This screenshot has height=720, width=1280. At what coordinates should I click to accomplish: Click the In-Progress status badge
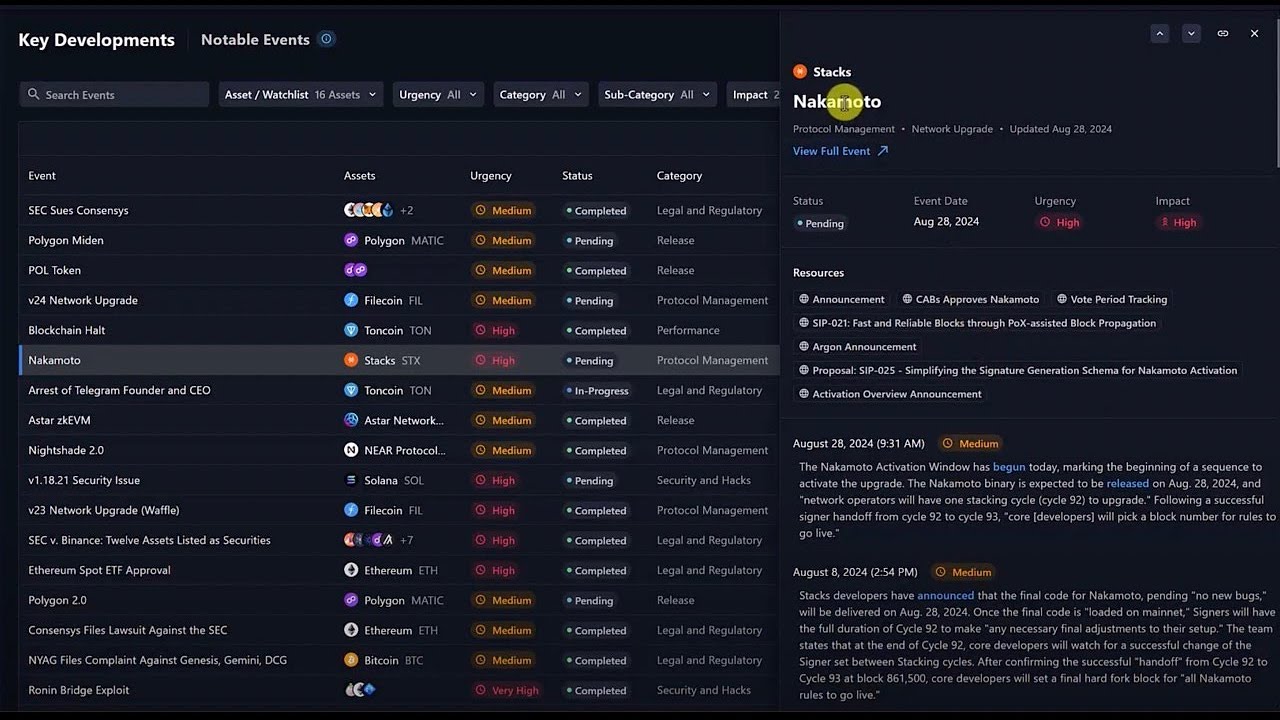click(x=596, y=390)
